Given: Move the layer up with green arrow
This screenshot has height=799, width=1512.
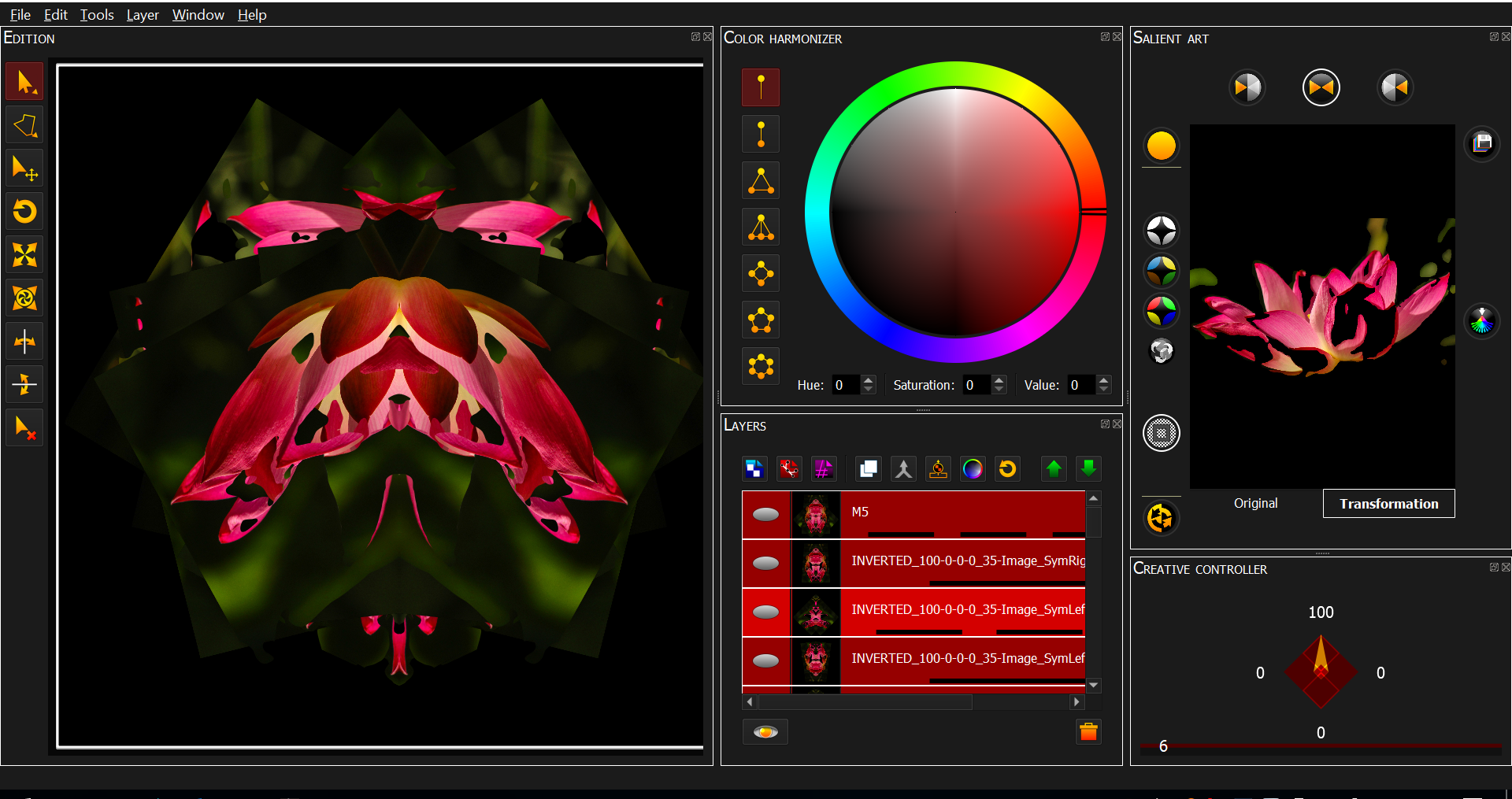Looking at the screenshot, I should pyautogui.click(x=1054, y=469).
